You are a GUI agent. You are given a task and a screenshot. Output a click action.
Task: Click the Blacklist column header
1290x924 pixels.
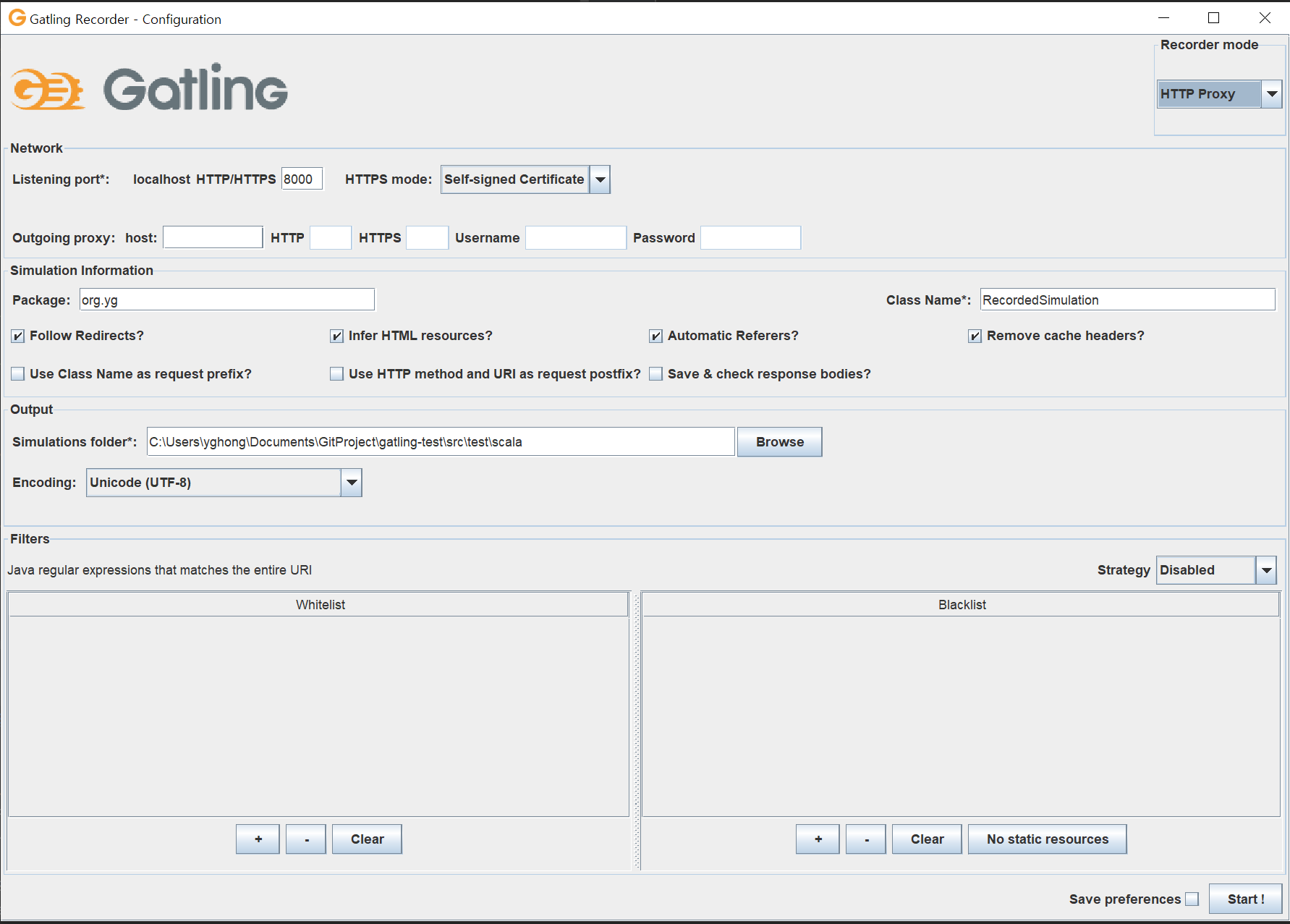click(x=962, y=605)
